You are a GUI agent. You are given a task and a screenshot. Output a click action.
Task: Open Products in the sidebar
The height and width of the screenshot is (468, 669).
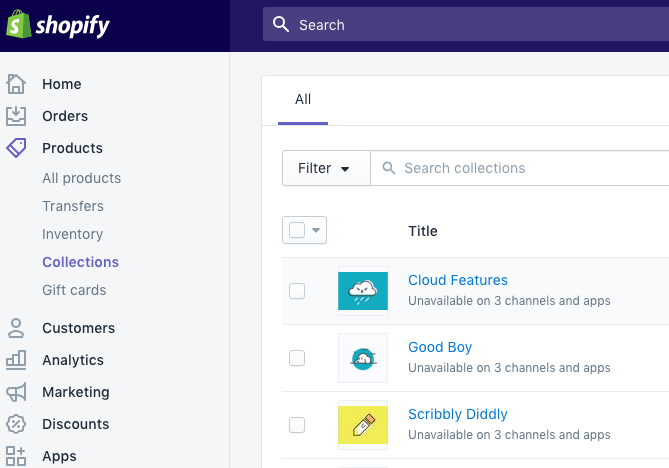coord(72,148)
